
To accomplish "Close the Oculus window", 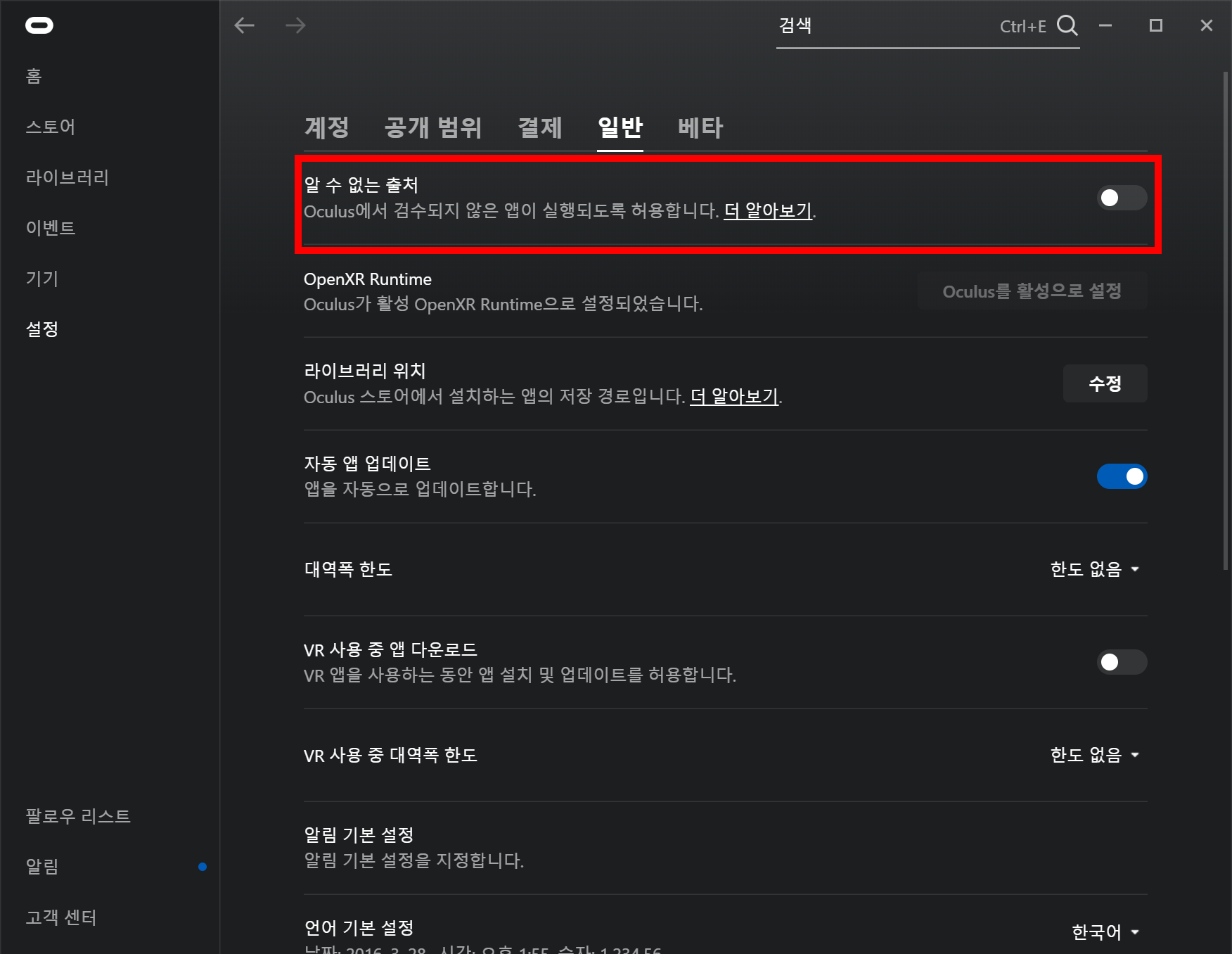I will [1207, 25].
